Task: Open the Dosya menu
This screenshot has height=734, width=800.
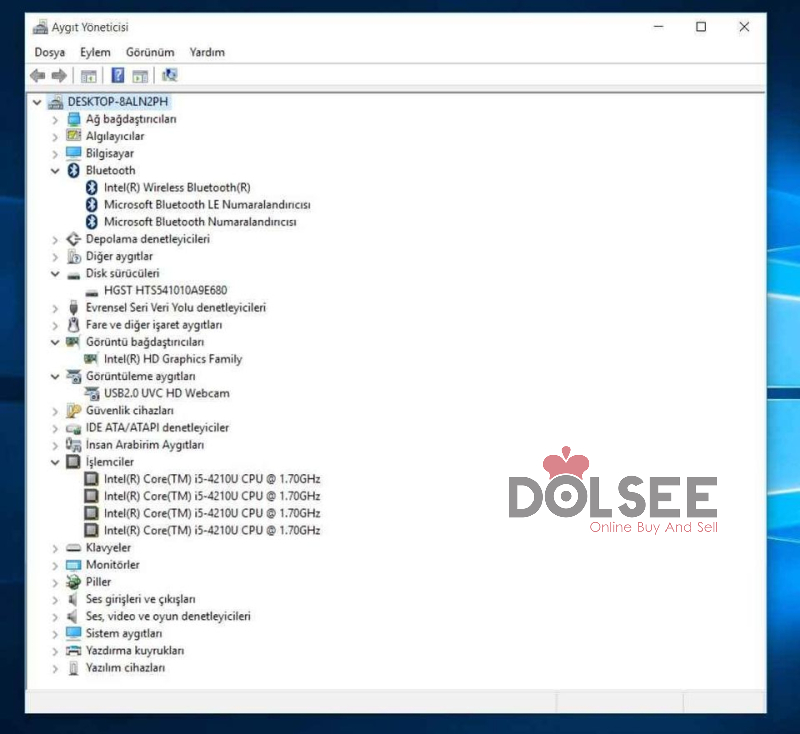Action: (x=49, y=52)
